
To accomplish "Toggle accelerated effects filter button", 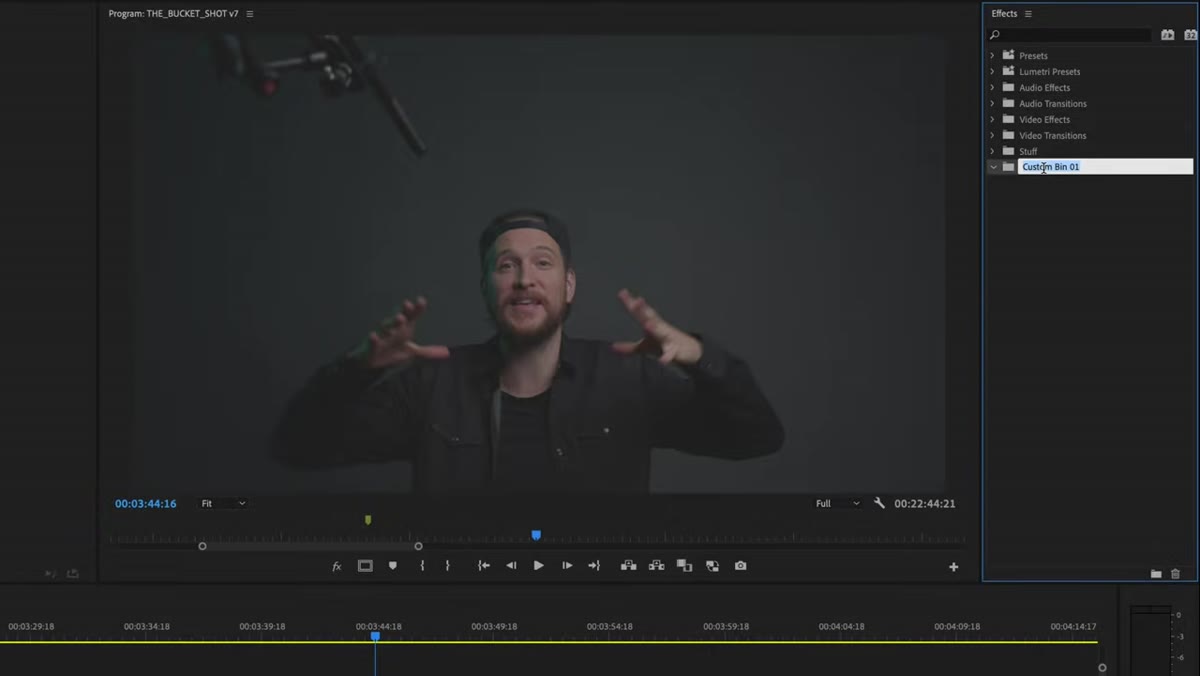I will [1167, 35].
